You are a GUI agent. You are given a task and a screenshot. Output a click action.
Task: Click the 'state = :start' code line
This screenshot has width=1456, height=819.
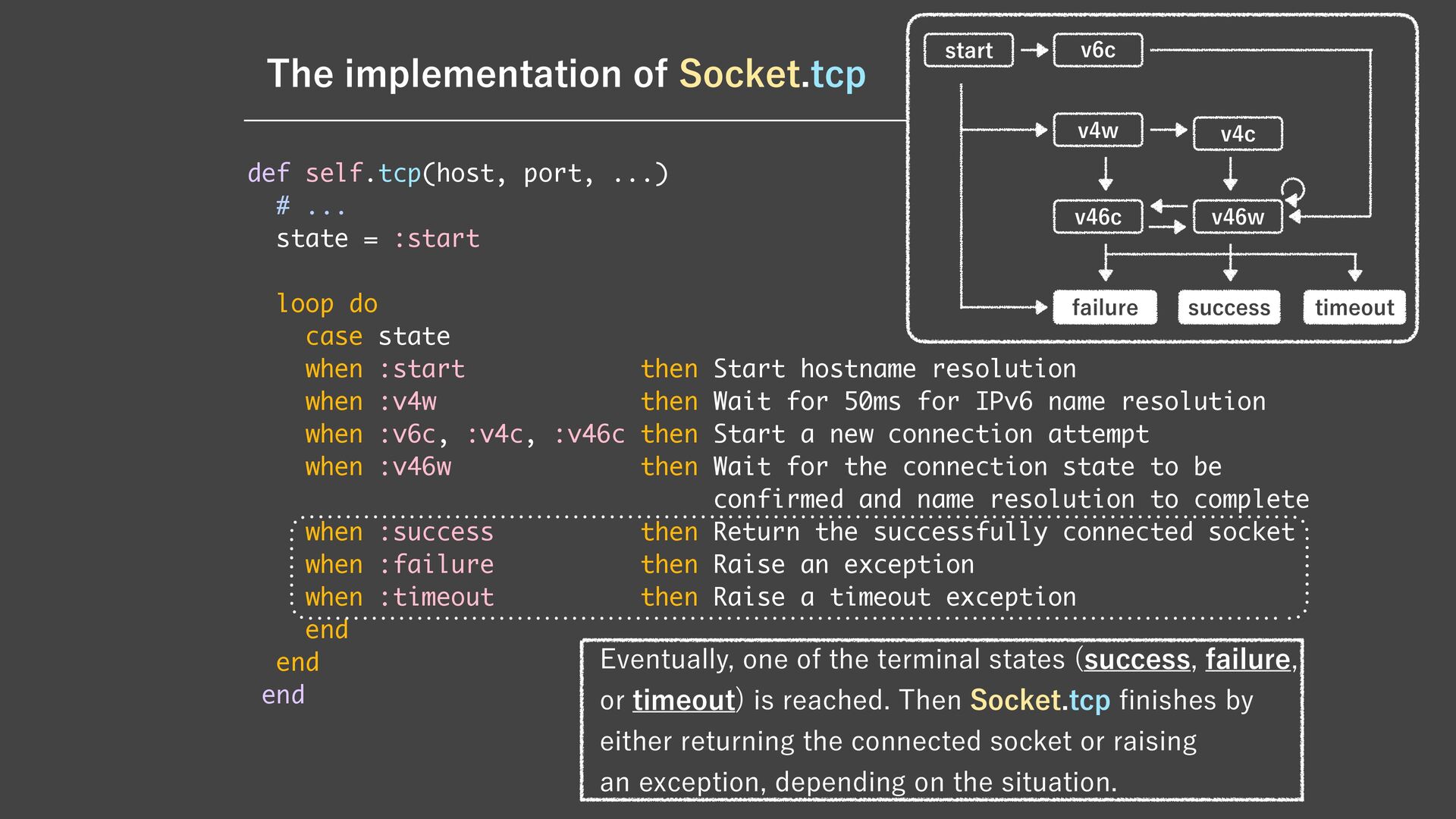point(378,238)
